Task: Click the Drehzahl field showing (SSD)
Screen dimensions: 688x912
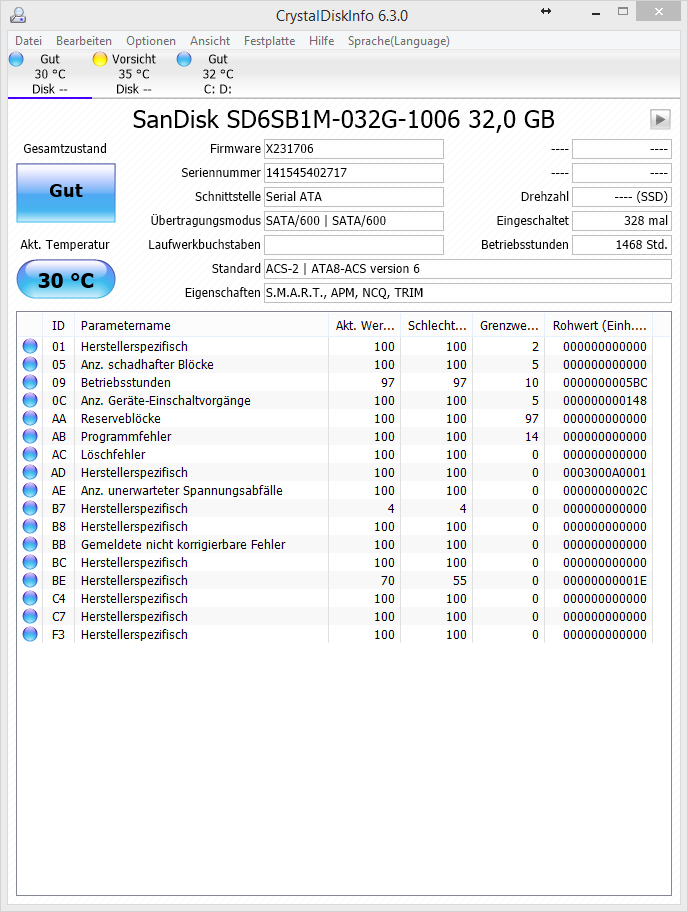Action: (622, 197)
